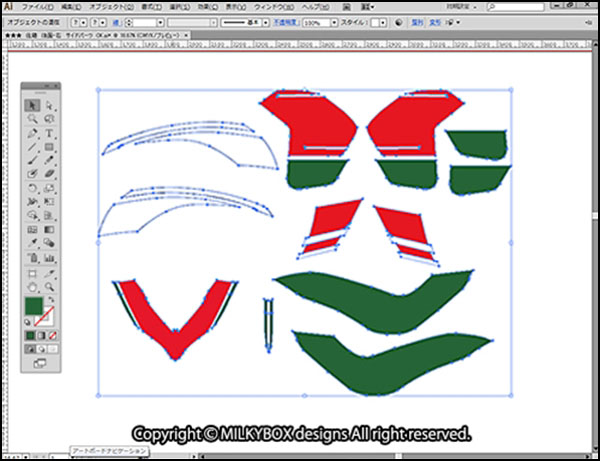The image size is (600, 461).
Task: Select the Type tool
Action: tap(49, 133)
